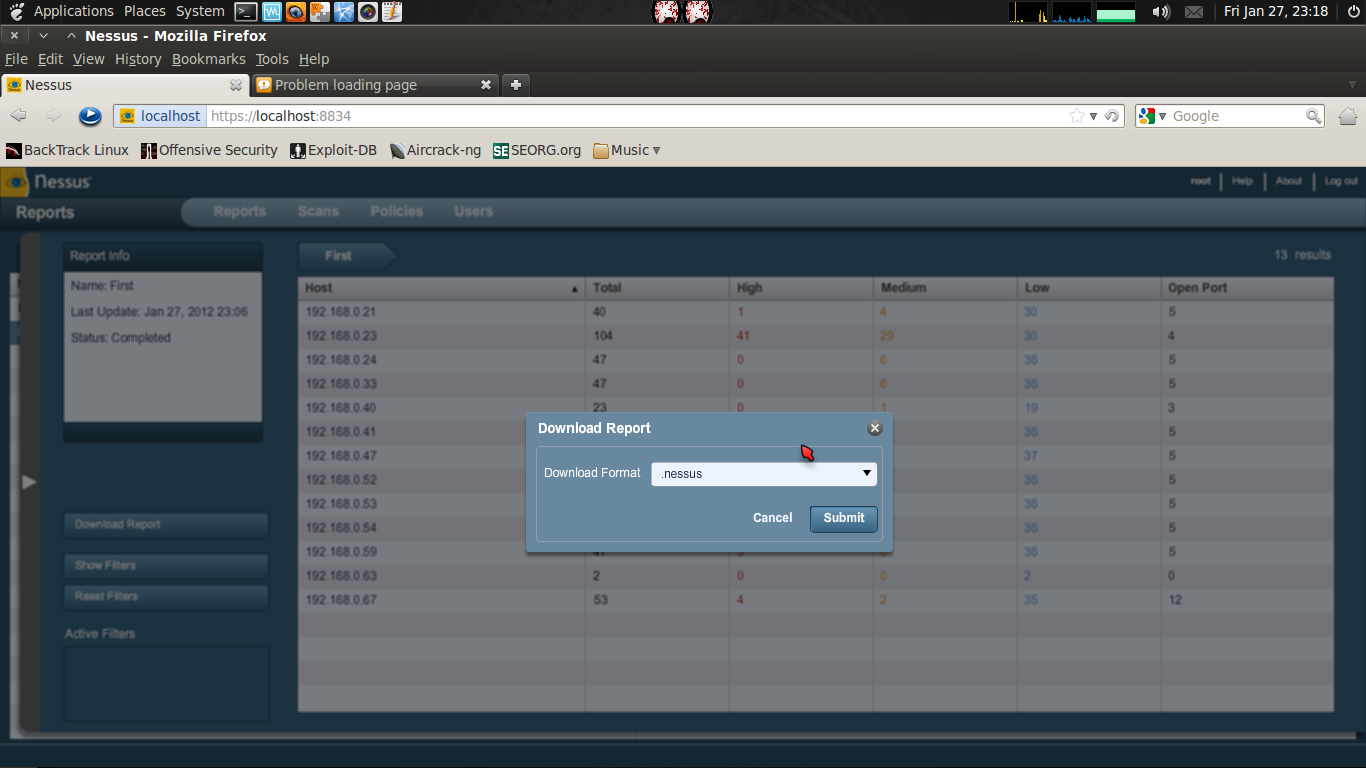Image resolution: width=1366 pixels, height=768 pixels.
Task: Open the clock showing Fri Jan 27
Action: coord(1276,11)
